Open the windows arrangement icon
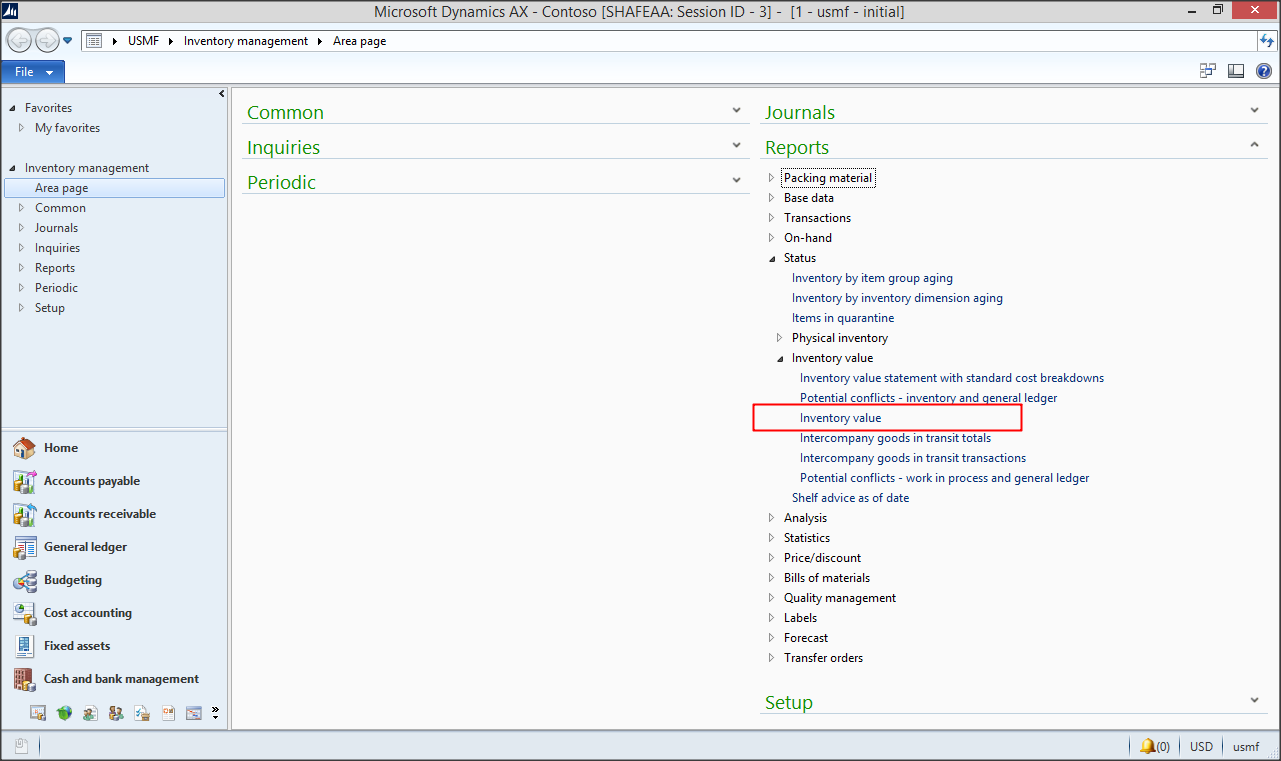This screenshot has height=761, width=1281. pos(1208,71)
